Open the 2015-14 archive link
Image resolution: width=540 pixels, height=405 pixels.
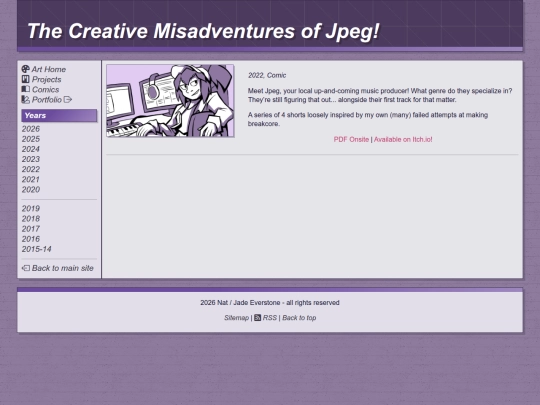pos(37,249)
